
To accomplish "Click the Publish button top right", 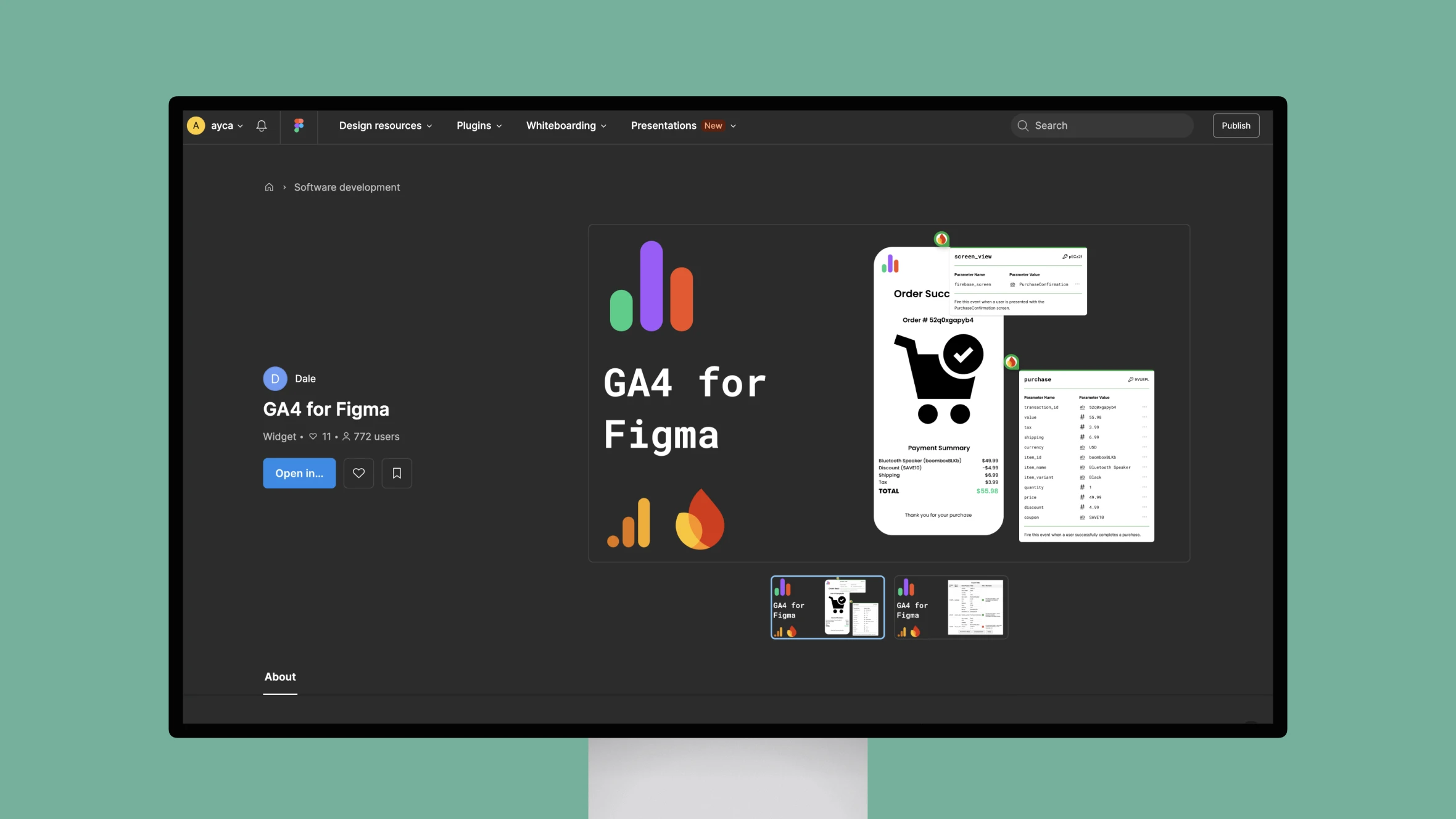I will pyautogui.click(x=1236, y=125).
